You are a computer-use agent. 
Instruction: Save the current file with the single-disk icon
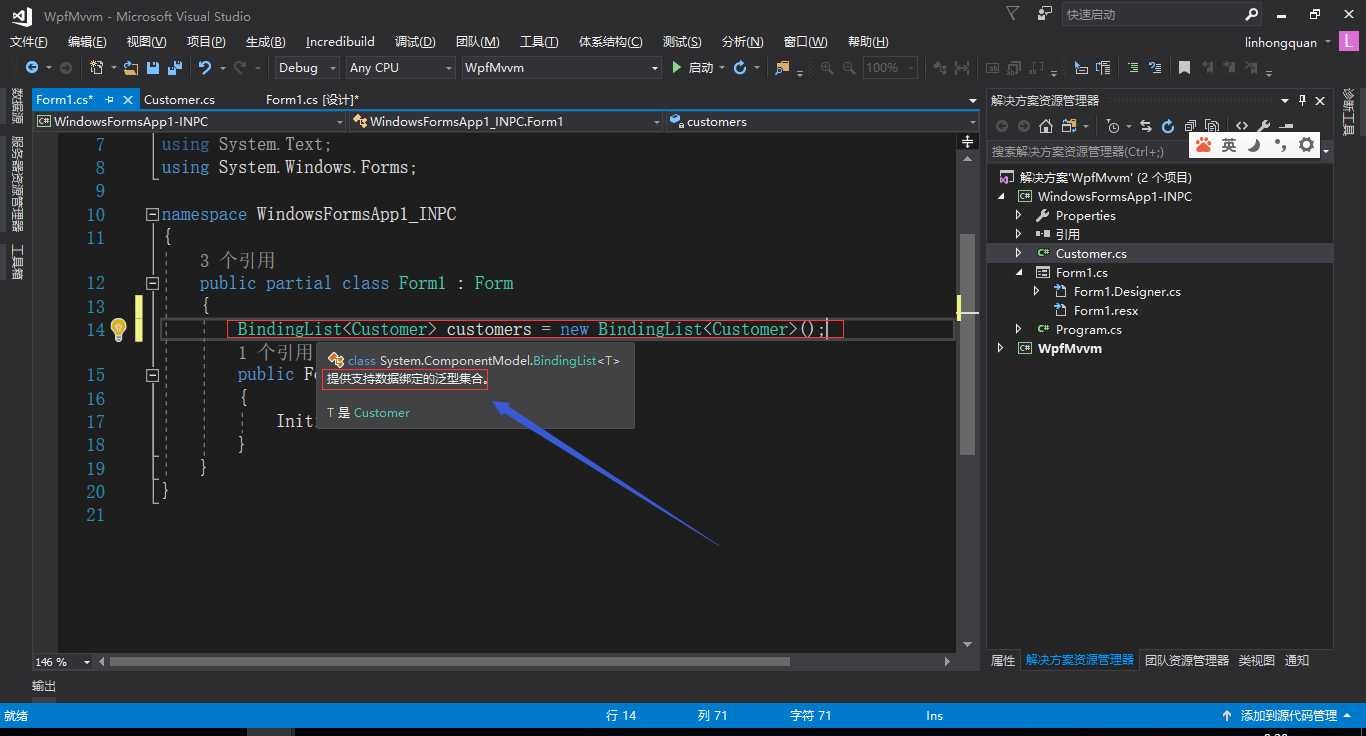pyautogui.click(x=153, y=68)
